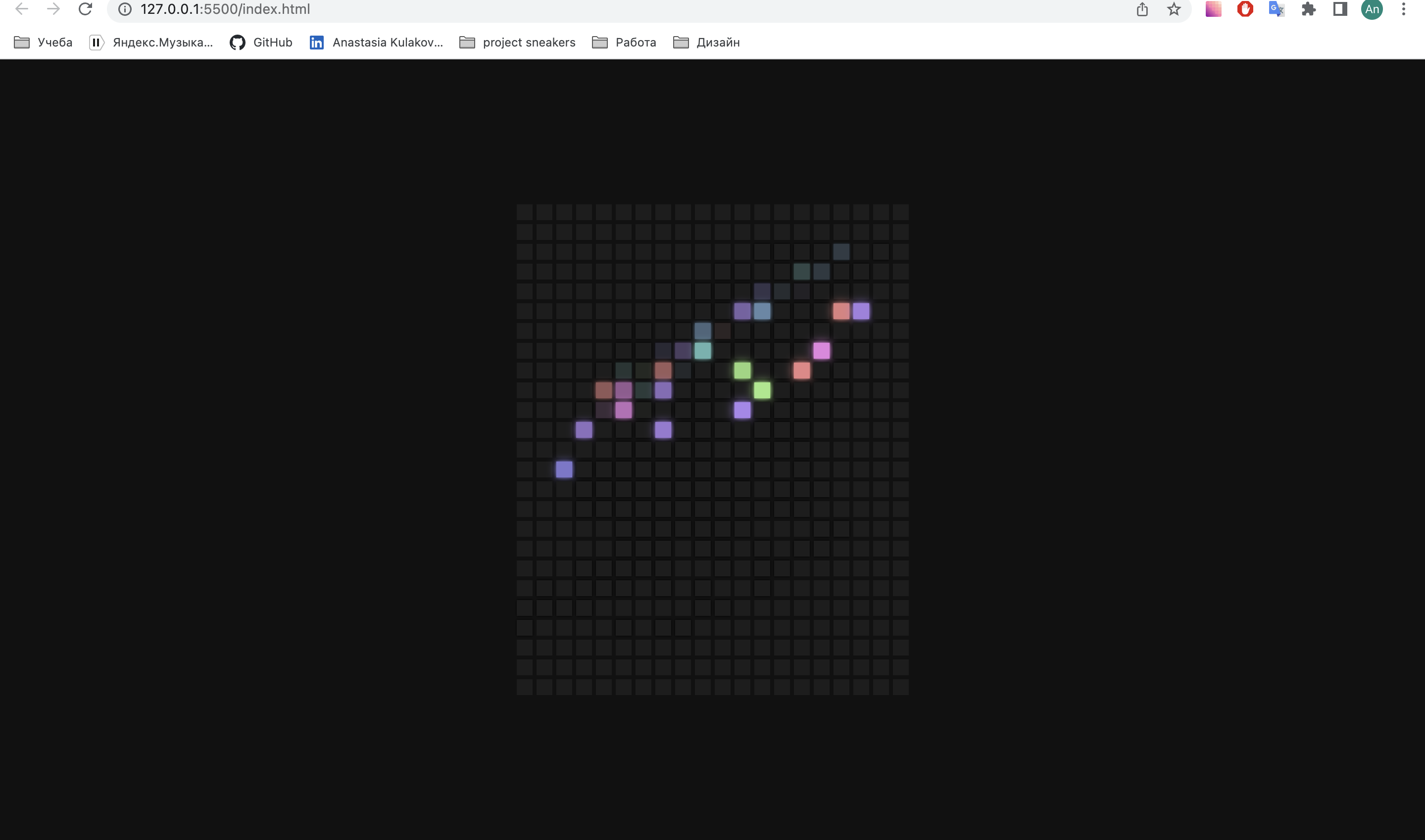Open the Работа bookmarks folder
The height and width of the screenshot is (840, 1425).
(x=624, y=43)
